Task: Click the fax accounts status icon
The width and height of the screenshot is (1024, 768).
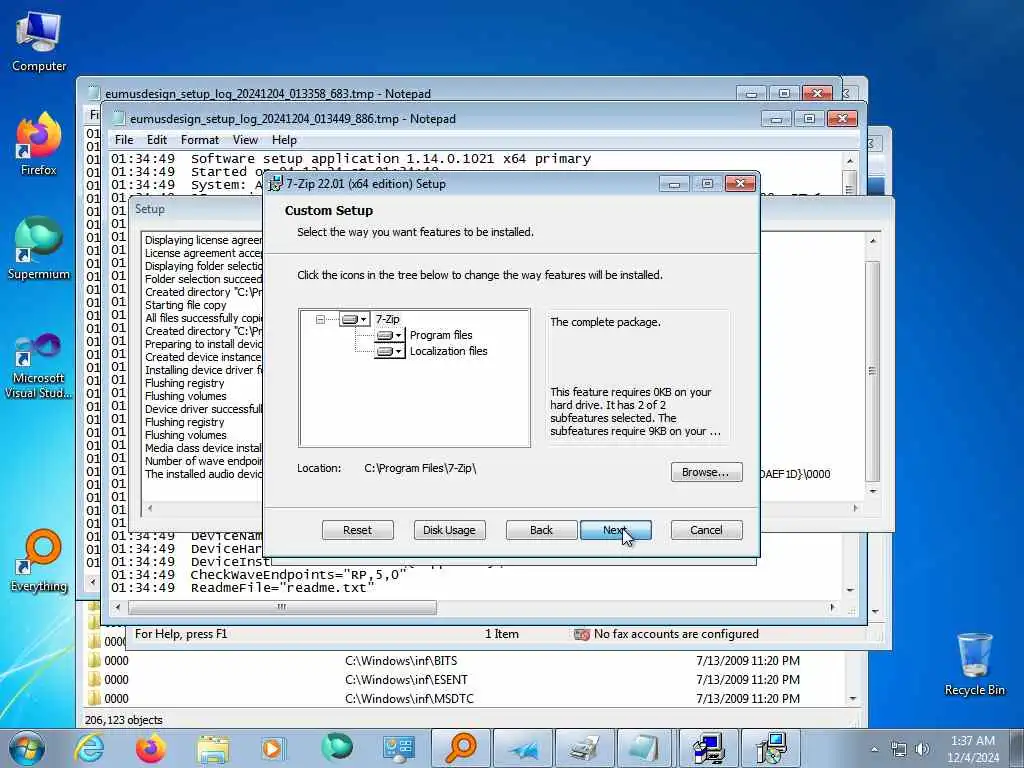Action: [x=581, y=634]
